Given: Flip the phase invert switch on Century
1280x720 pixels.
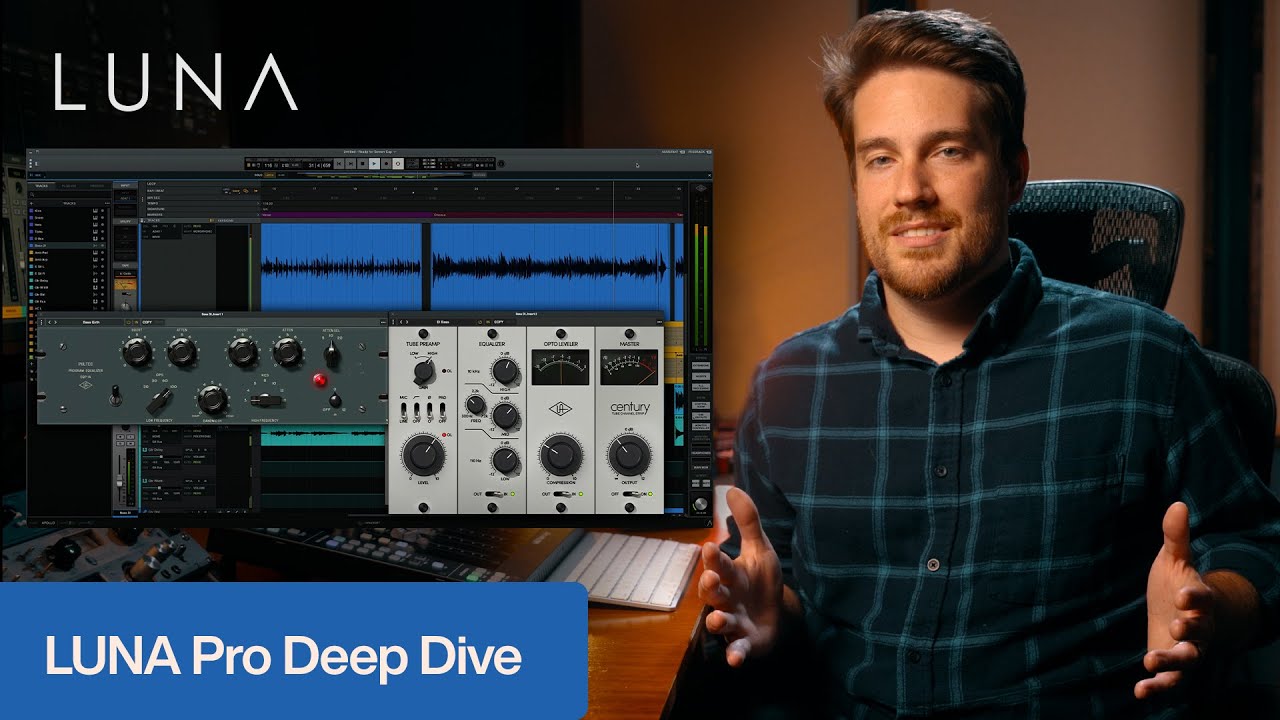Looking at the screenshot, I should click(430, 411).
